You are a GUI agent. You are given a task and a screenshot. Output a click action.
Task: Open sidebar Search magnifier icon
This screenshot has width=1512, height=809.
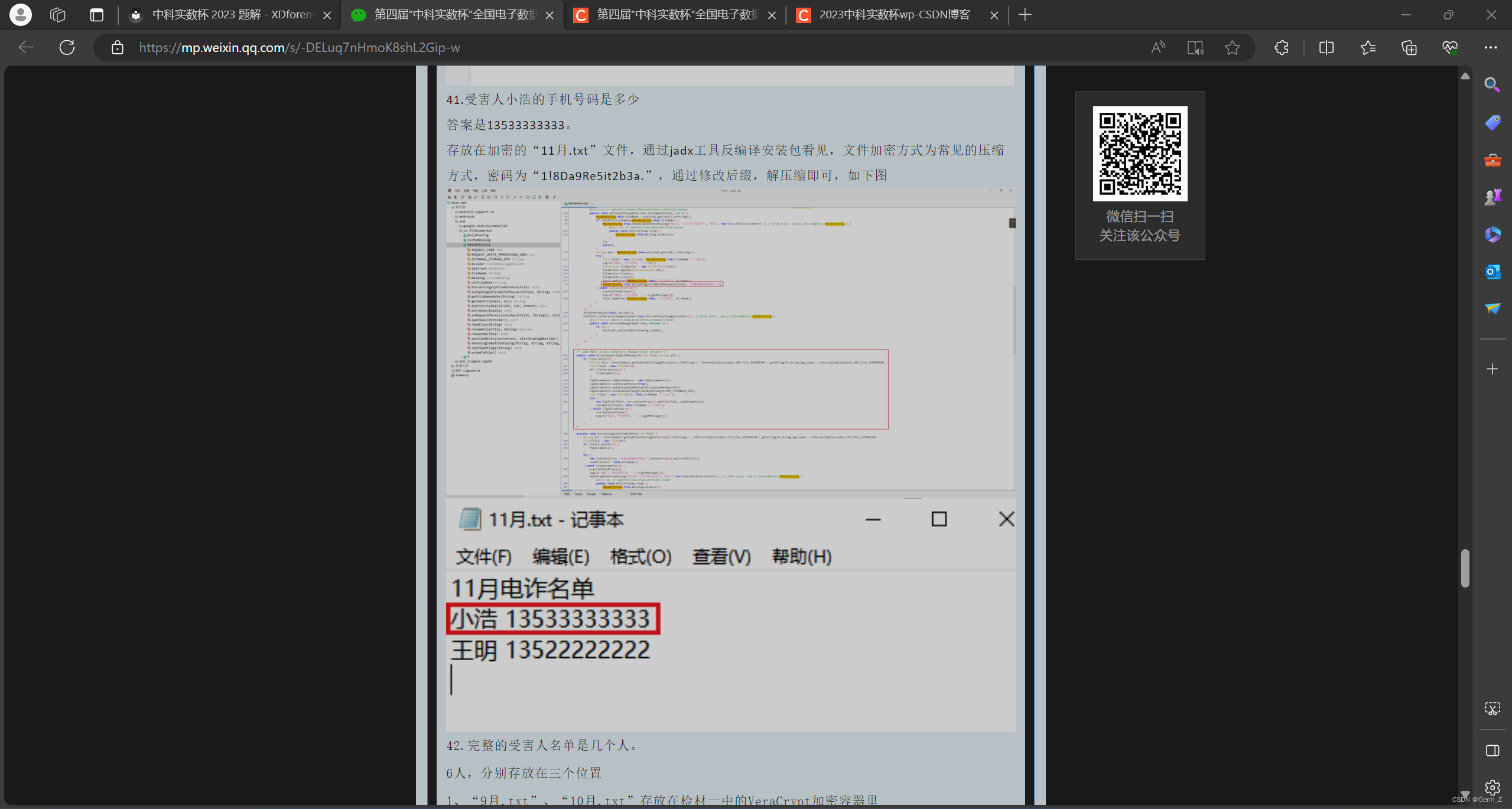tap(1493, 85)
